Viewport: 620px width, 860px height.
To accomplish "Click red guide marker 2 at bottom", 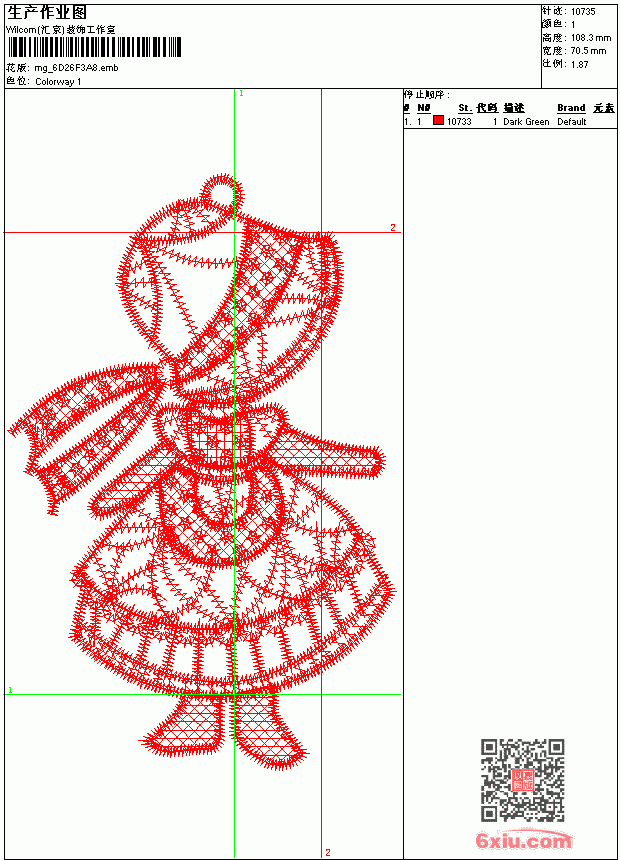I will point(328,852).
